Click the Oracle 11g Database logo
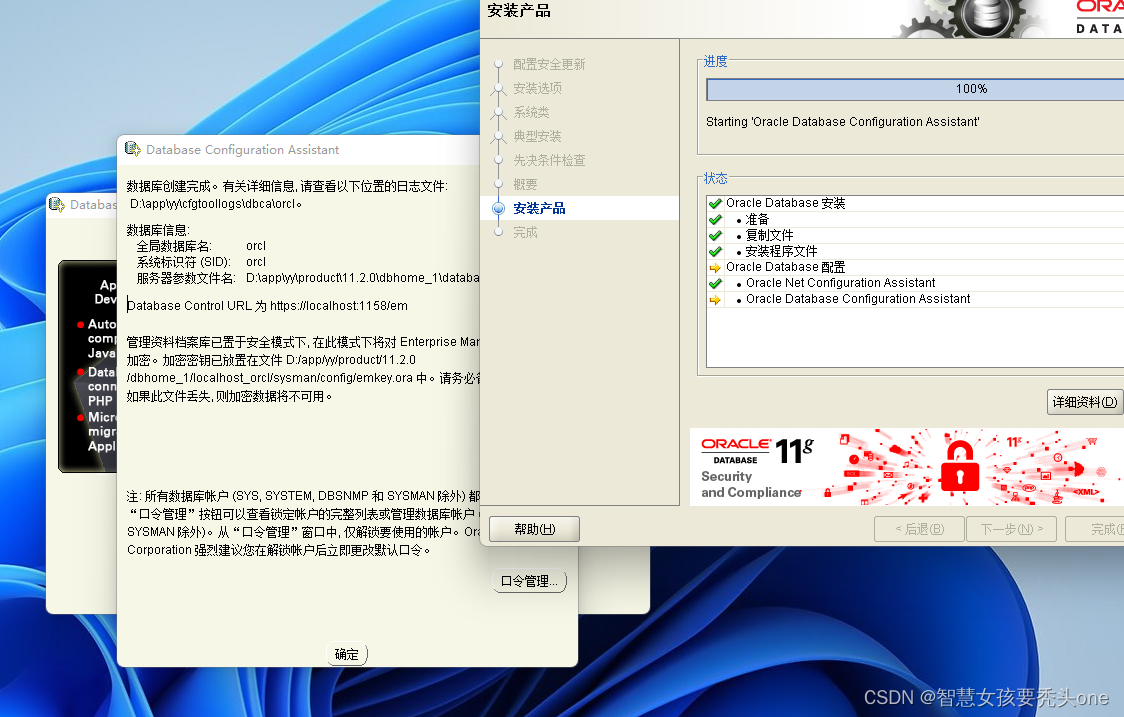Viewport: 1124px width, 717px height. coord(757,452)
